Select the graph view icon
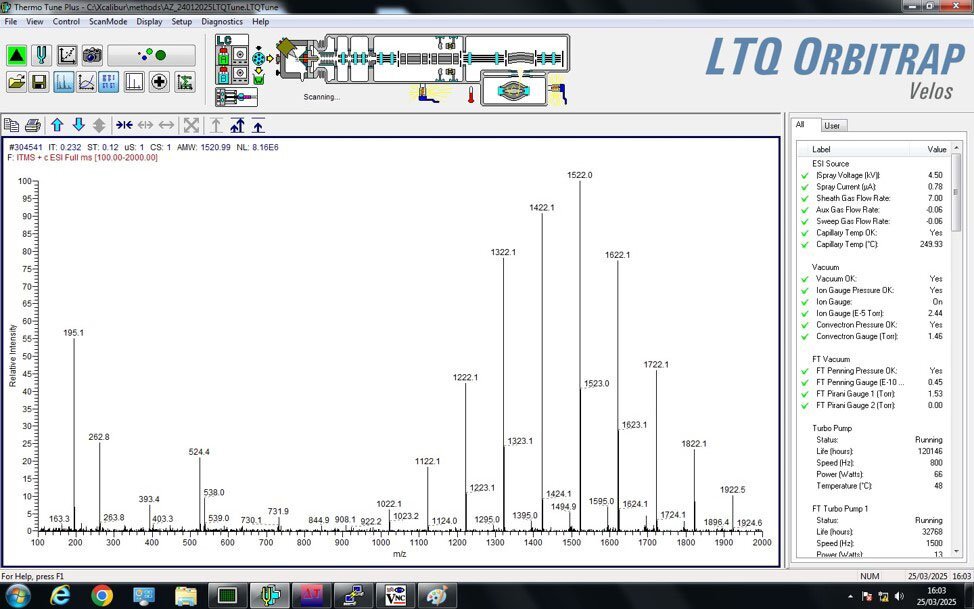The image size is (974, 609). [86, 81]
